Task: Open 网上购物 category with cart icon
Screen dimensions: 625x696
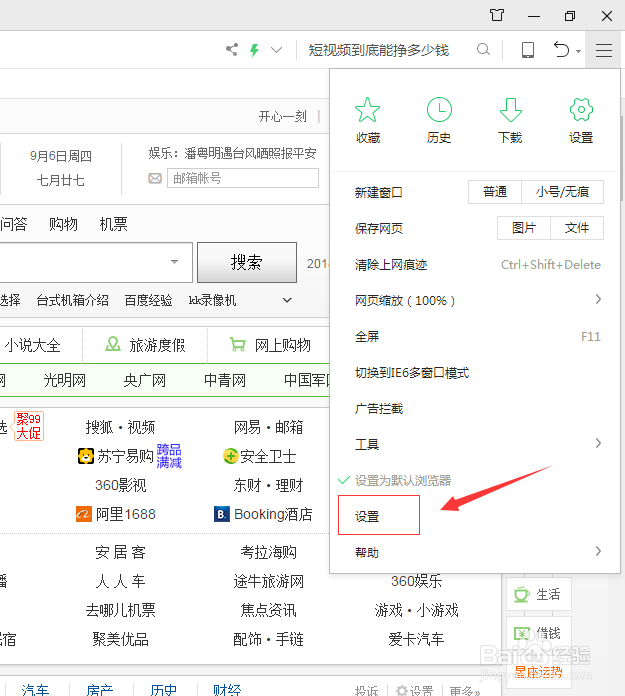Action: tap(270, 345)
